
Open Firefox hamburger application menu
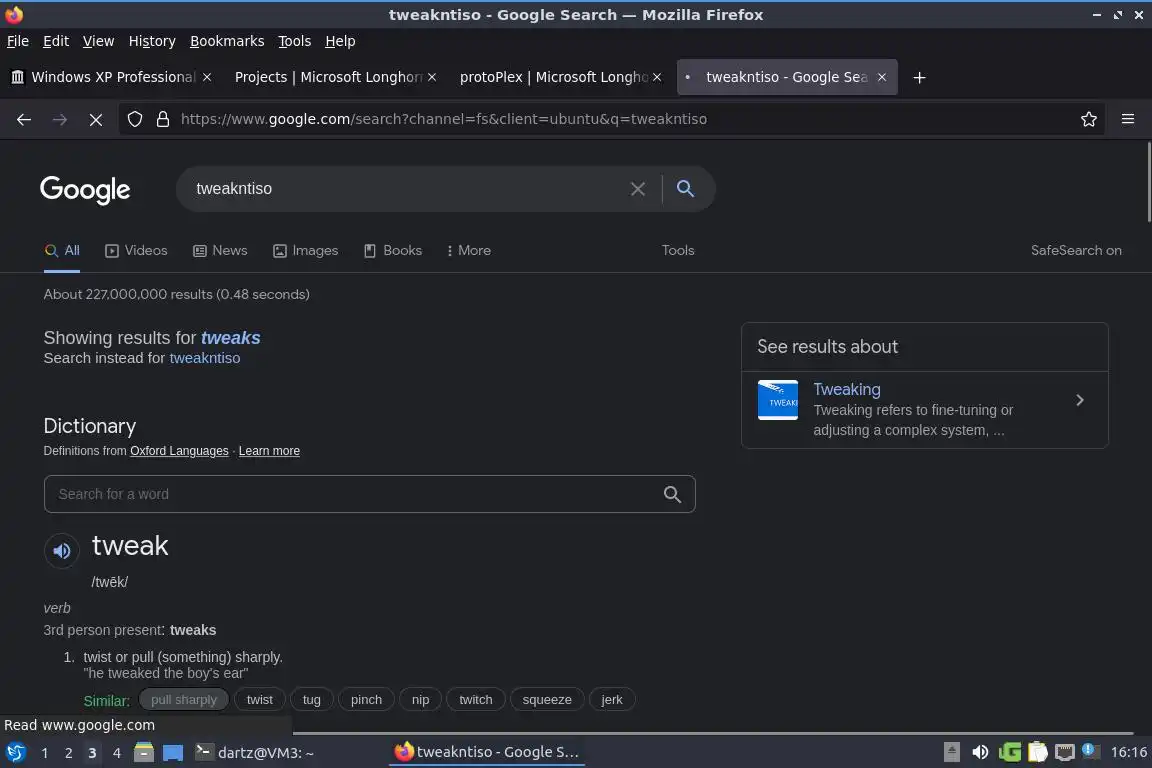click(1128, 119)
